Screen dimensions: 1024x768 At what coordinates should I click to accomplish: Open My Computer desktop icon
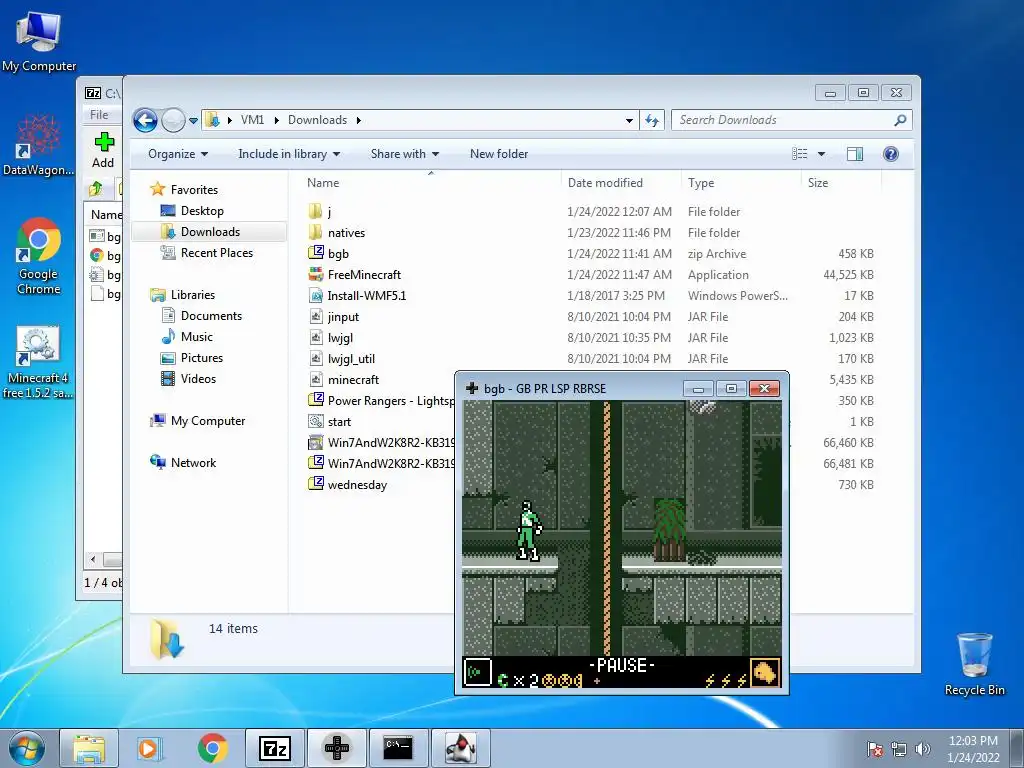coord(39,40)
